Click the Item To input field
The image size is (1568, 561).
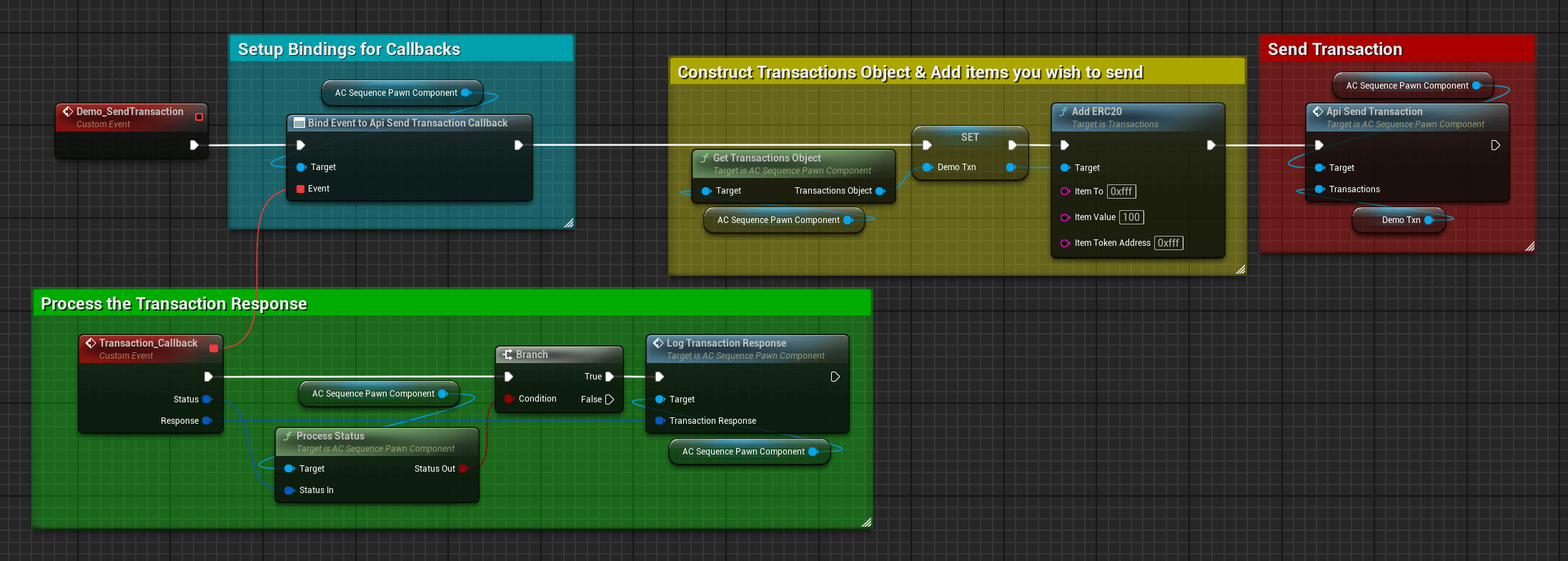1121,192
